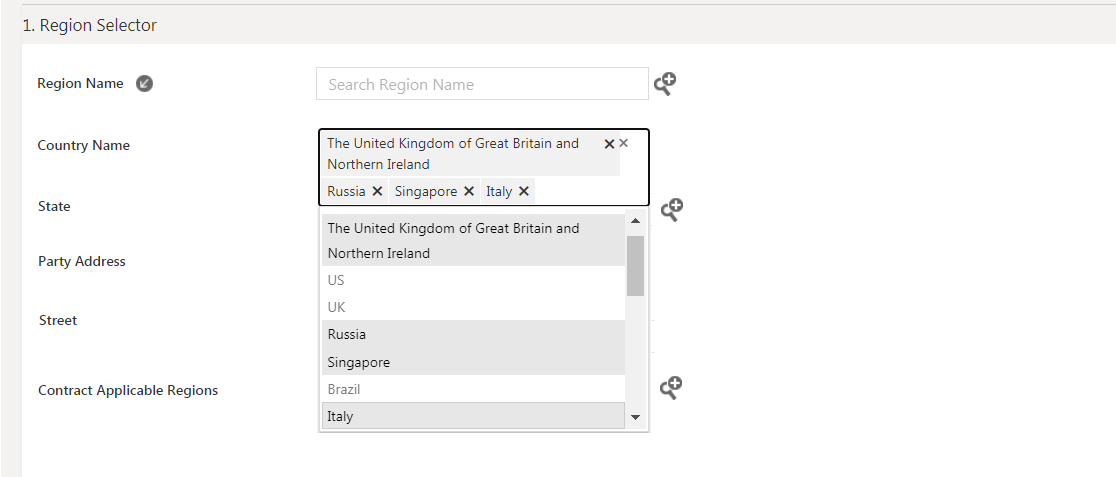Image resolution: width=1116 pixels, height=477 pixels.
Task: Remove the Italy tag from selection
Action: (523, 191)
